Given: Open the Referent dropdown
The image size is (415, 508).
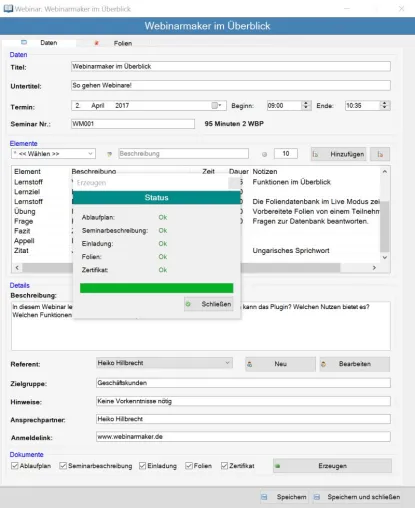Looking at the screenshot, I should click(164, 363).
